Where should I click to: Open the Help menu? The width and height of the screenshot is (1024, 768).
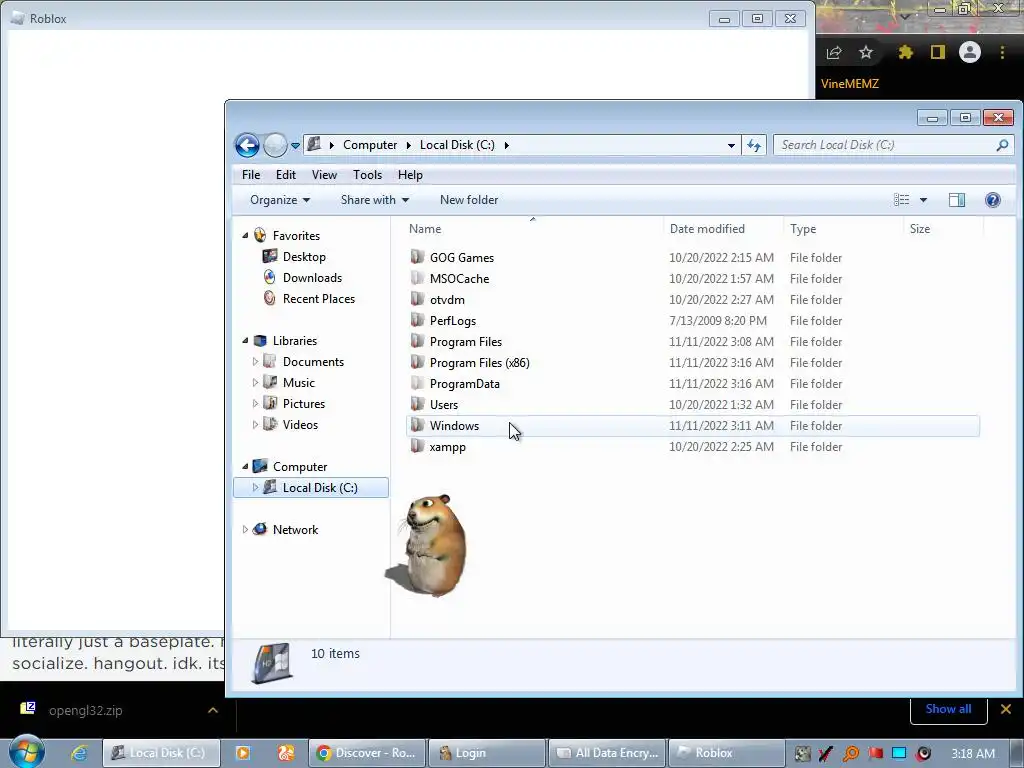coord(410,175)
